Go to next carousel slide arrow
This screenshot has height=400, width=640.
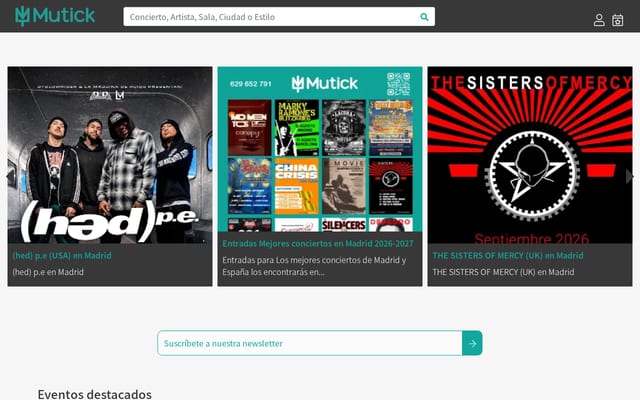coord(629,176)
